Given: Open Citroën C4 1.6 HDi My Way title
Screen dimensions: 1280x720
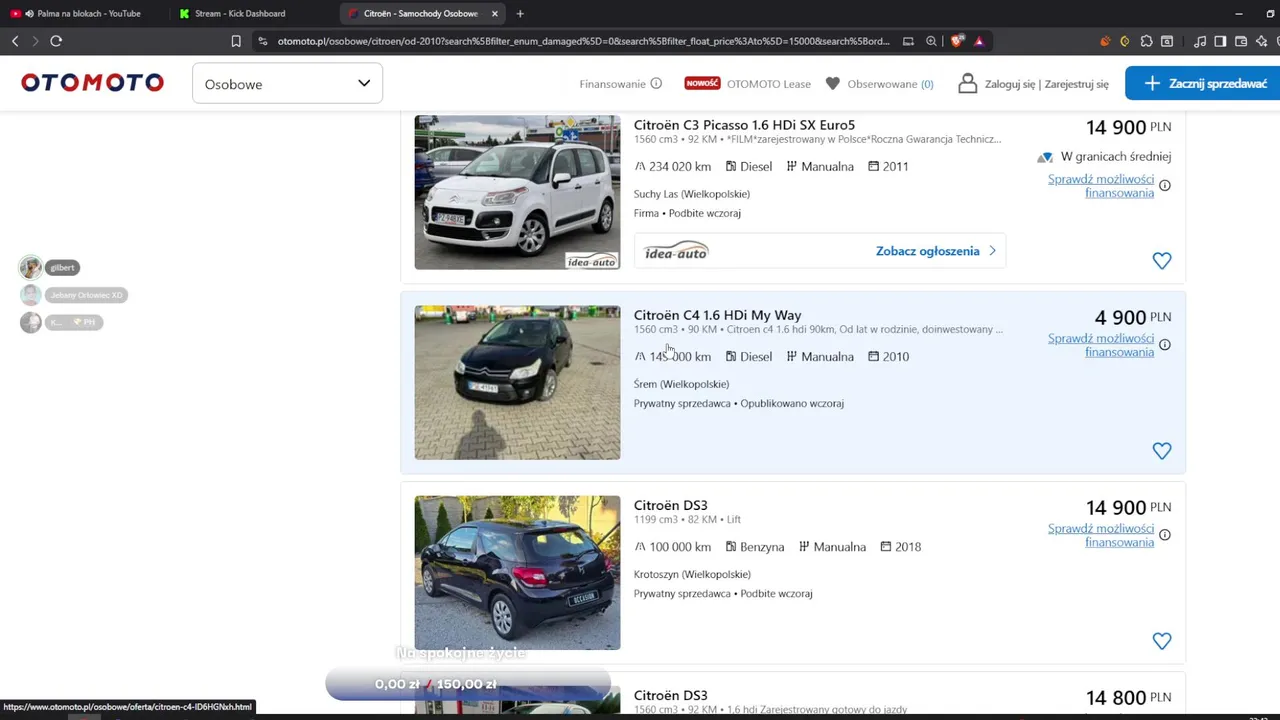Looking at the screenshot, I should 717,315.
